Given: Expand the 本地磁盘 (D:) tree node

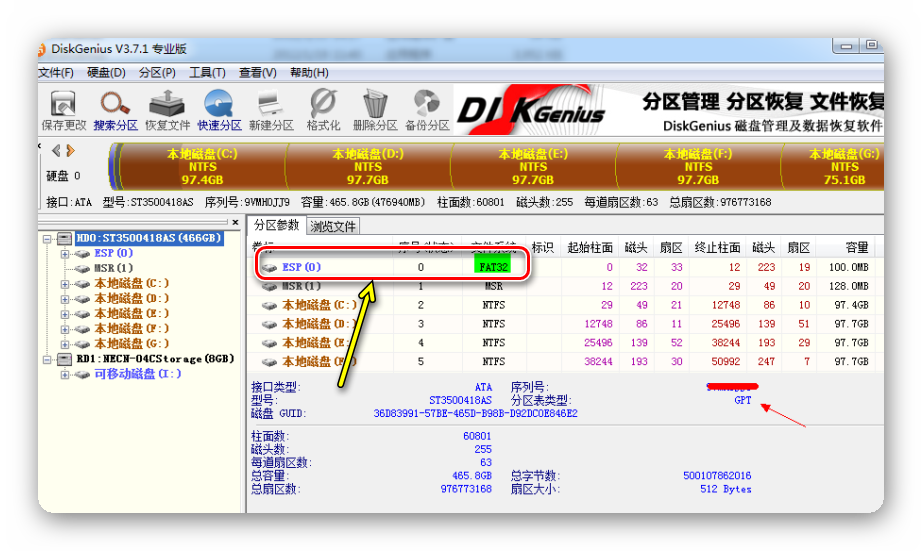Looking at the screenshot, I should (65, 299).
